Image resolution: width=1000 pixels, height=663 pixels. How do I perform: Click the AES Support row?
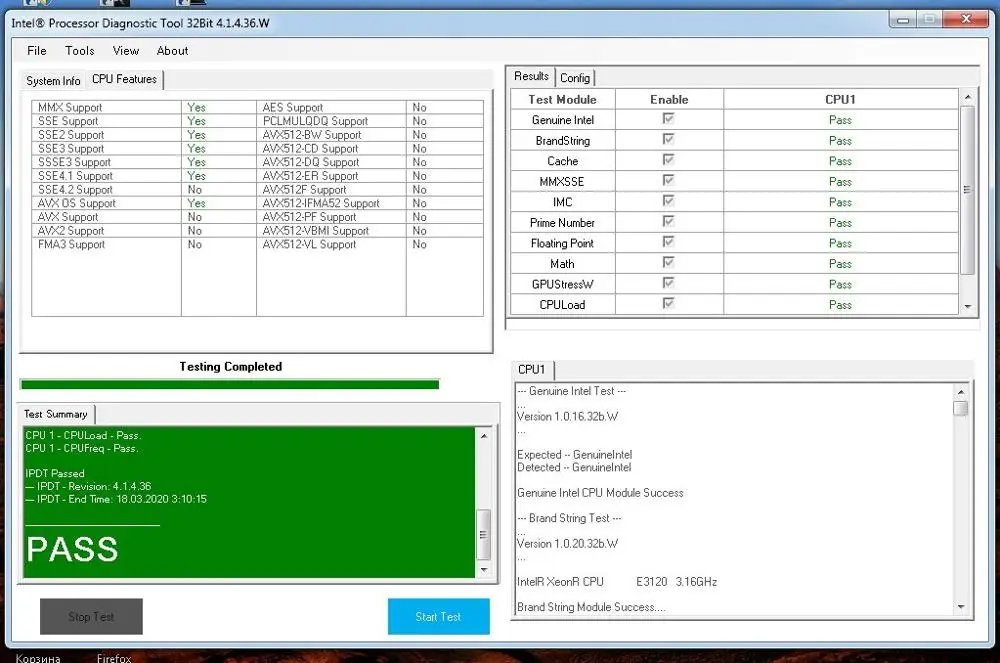370,107
